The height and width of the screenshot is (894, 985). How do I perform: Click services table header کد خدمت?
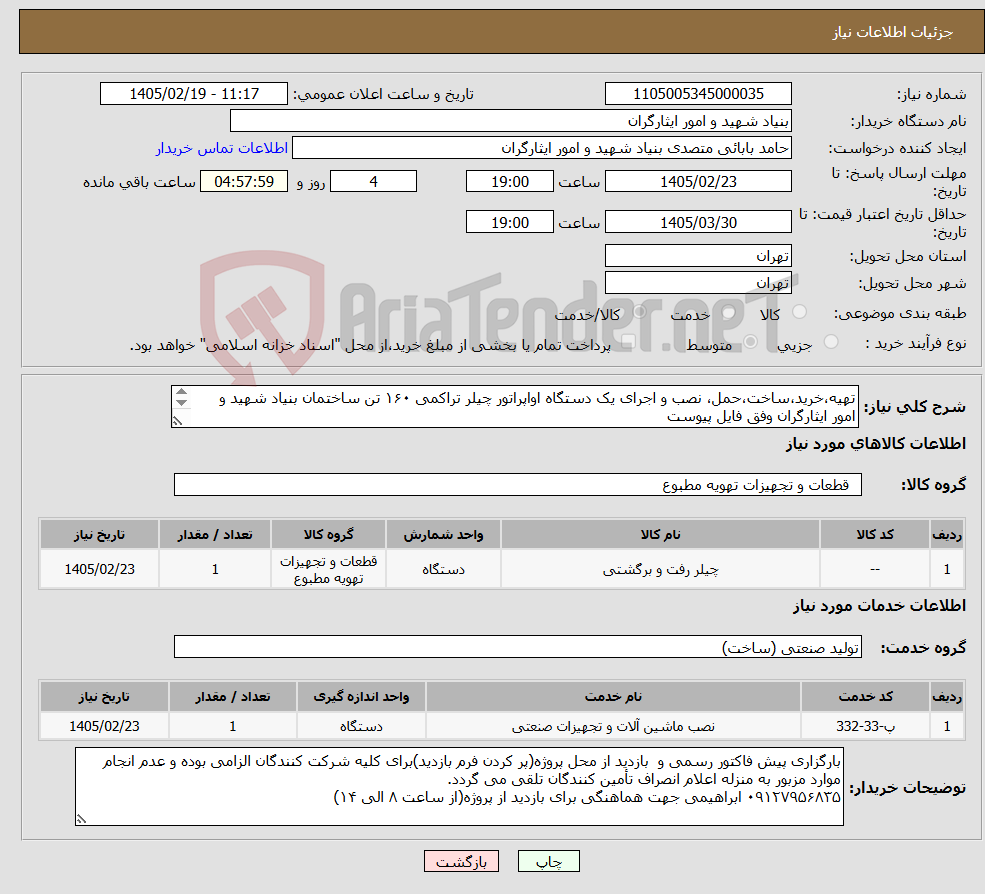point(866,696)
